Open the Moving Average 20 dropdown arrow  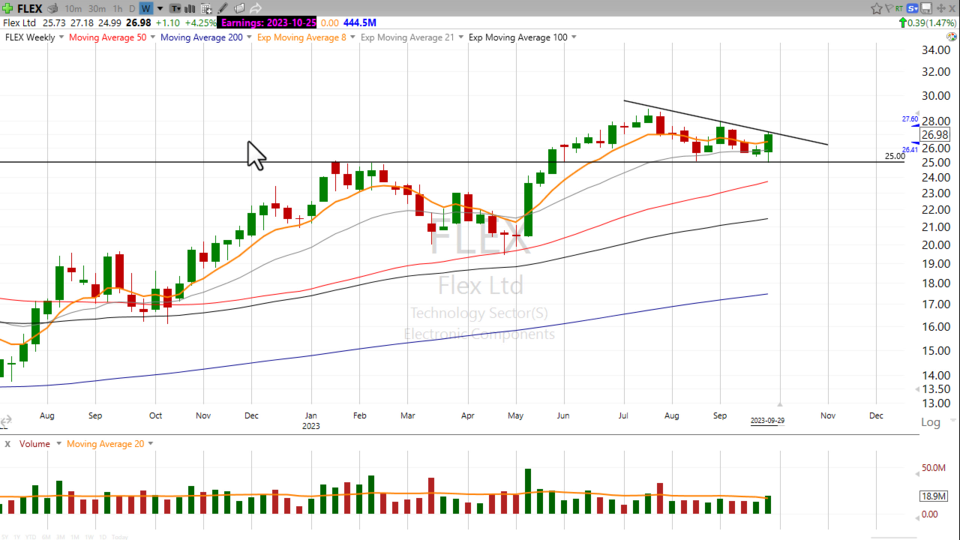pyautogui.click(x=151, y=444)
